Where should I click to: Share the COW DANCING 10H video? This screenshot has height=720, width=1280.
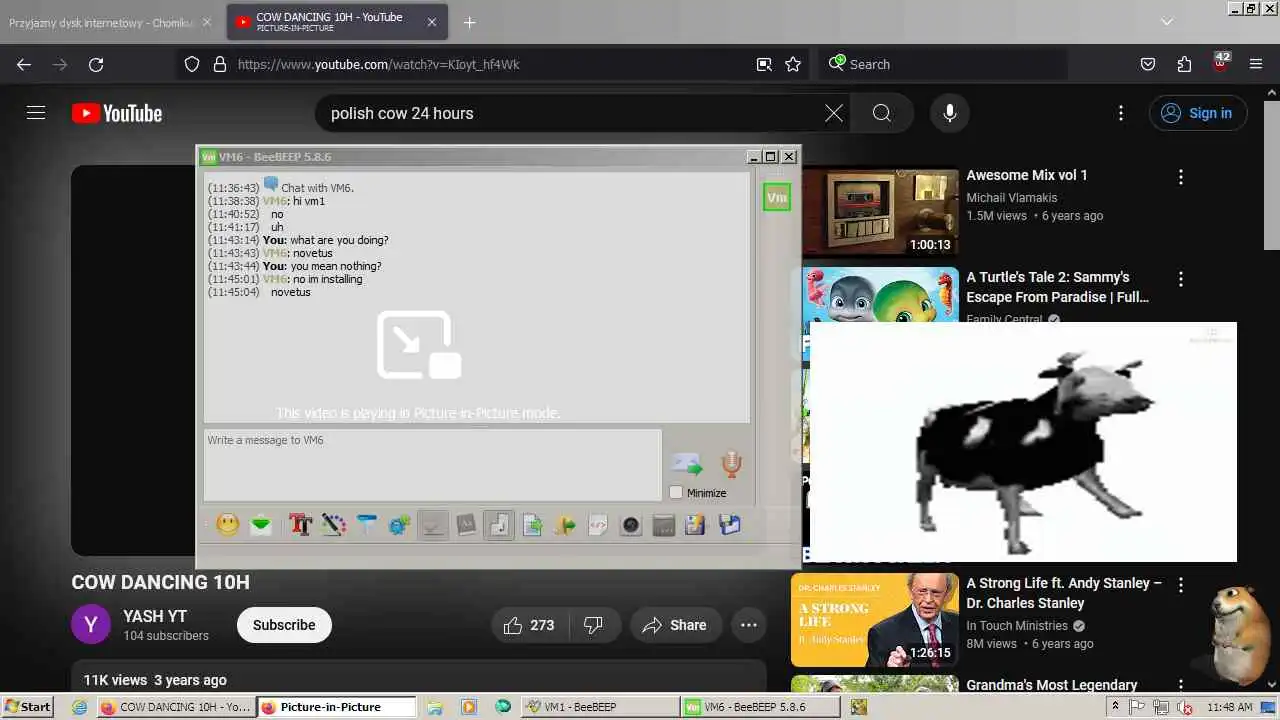[675, 625]
